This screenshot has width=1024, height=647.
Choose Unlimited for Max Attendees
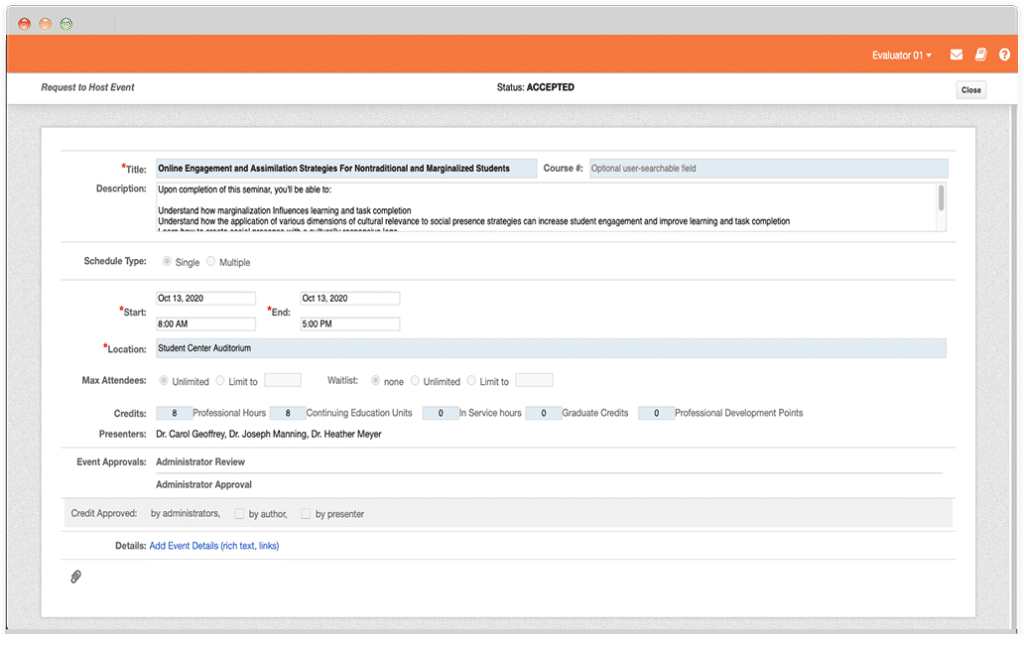(x=163, y=381)
